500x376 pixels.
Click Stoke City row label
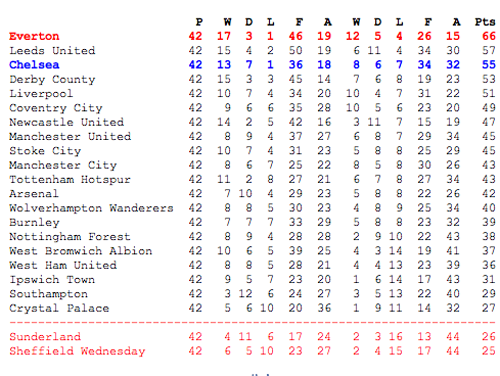pyautogui.click(x=45, y=151)
